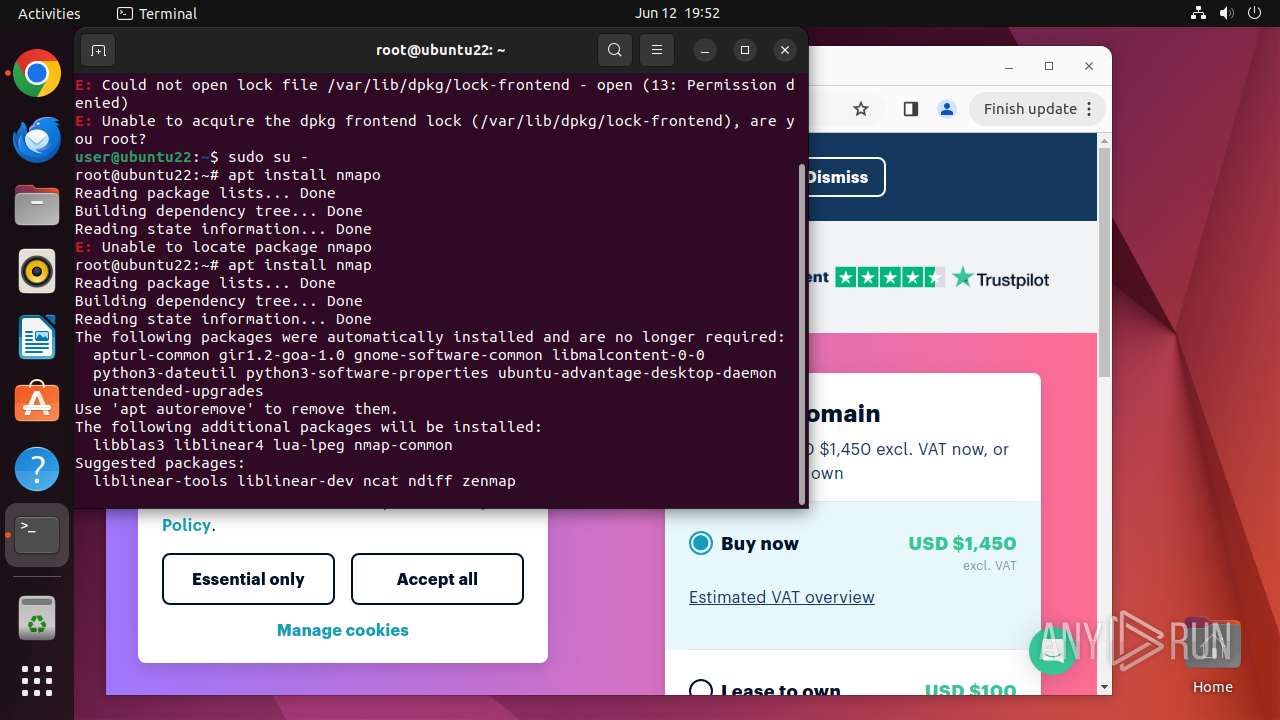Viewport: 1280px width, 720px height.
Task: Click the Chrome page scrollbar
Action: pyautogui.click(x=1104, y=262)
